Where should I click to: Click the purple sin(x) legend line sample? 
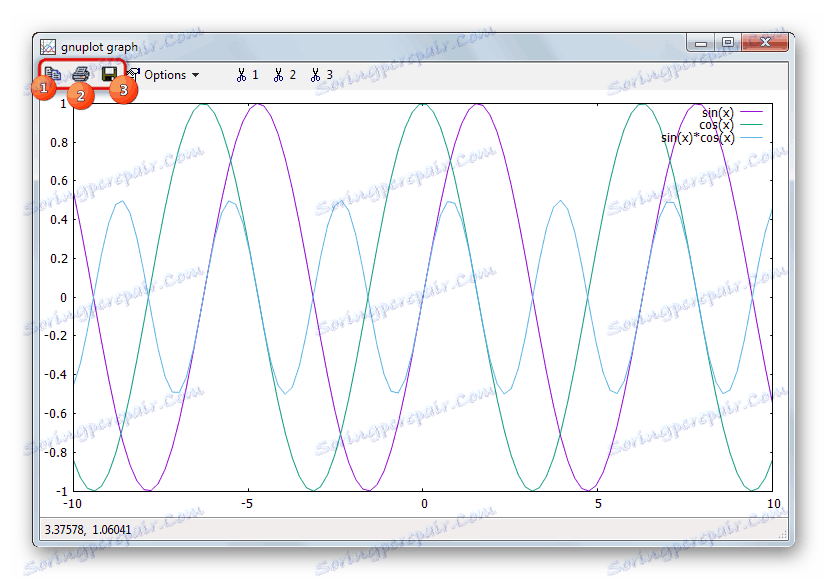point(751,112)
